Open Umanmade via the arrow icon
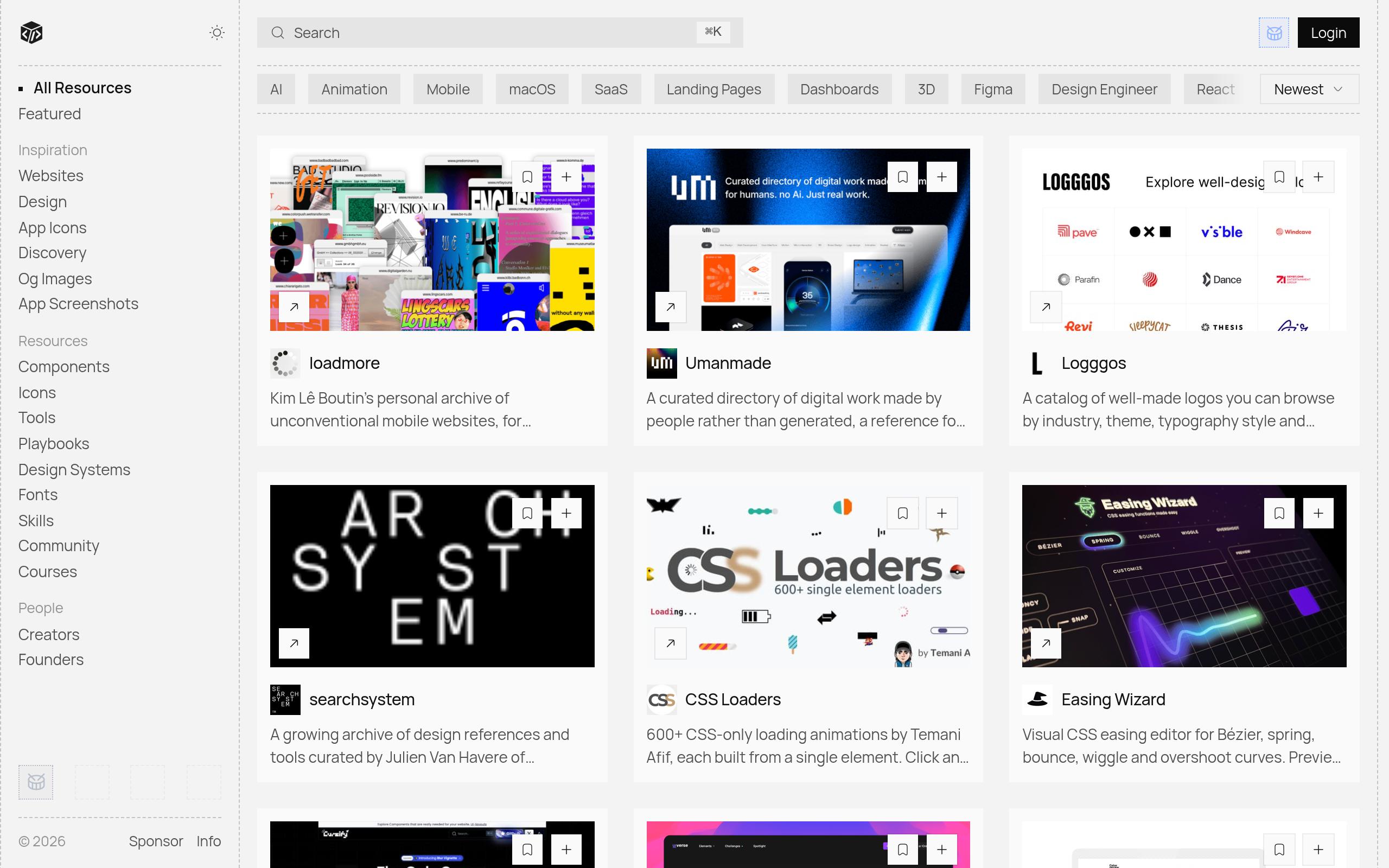Image resolution: width=1389 pixels, height=868 pixels. pyautogui.click(x=671, y=307)
